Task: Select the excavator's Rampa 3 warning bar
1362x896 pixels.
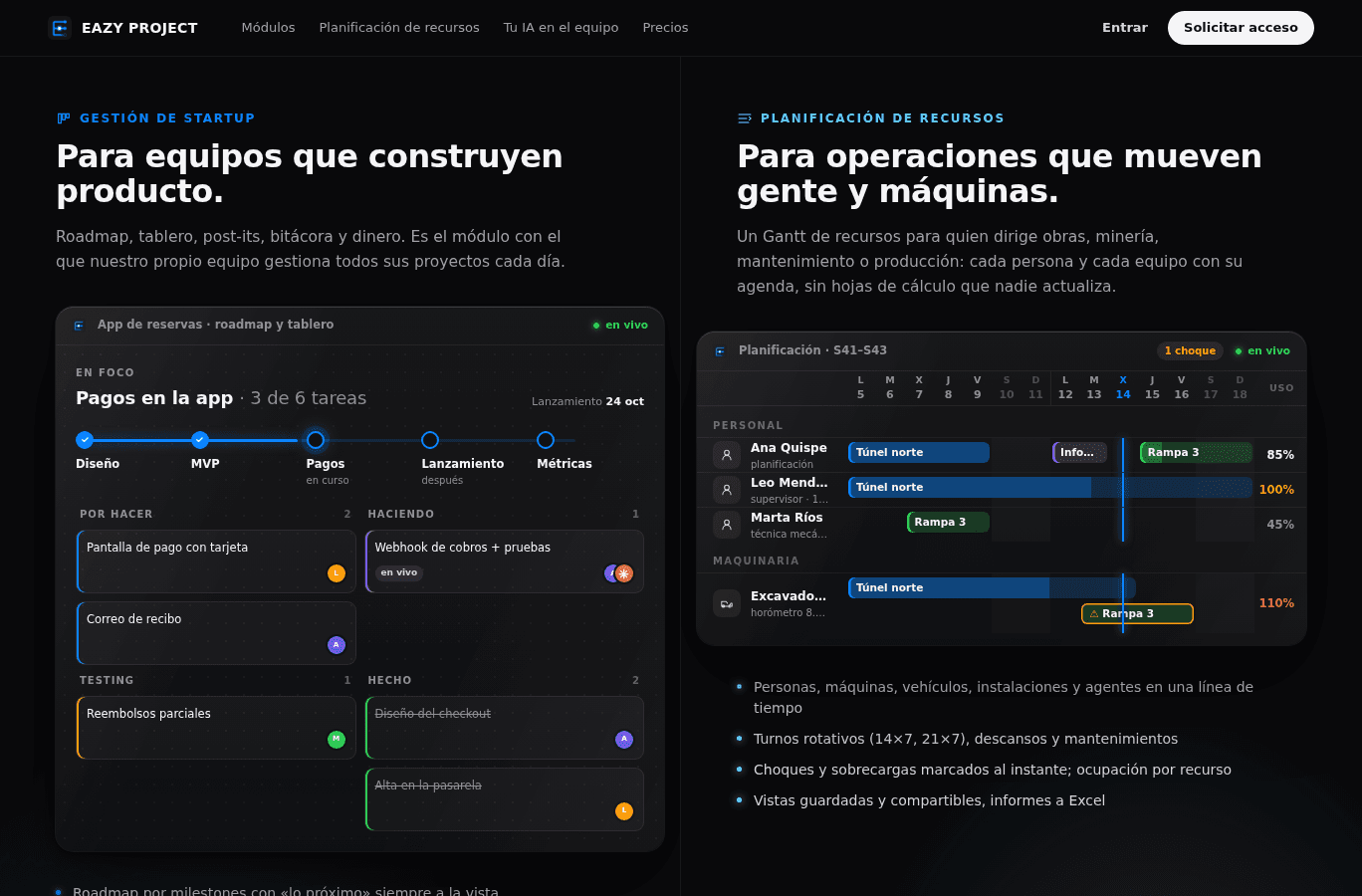Action: click(x=1137, y=614)
